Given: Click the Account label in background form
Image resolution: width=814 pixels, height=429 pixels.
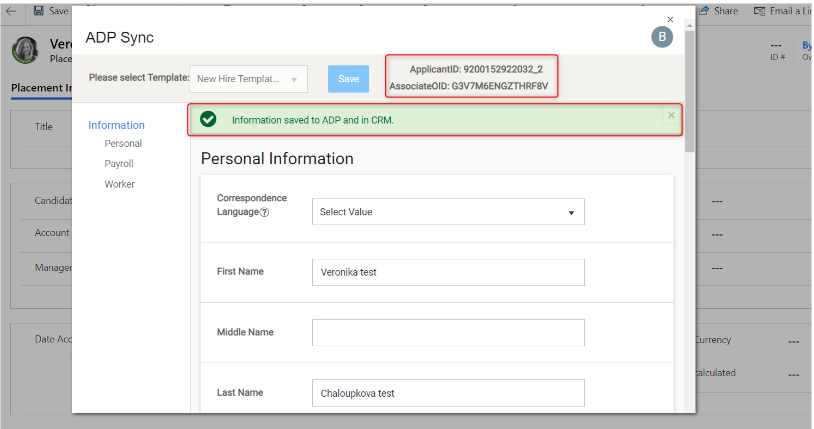Looking at the screenshot, I should coord(52,233).
